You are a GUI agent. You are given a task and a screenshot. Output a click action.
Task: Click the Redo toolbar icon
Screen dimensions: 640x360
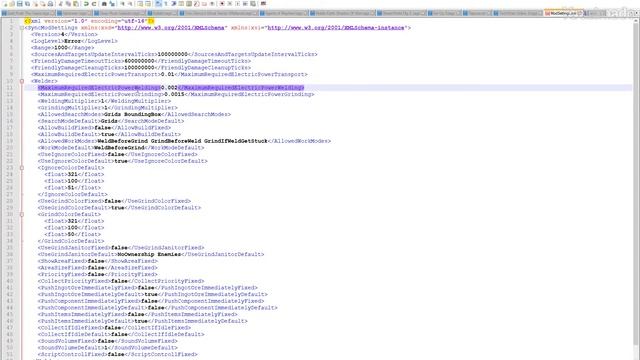click(94, 4)
